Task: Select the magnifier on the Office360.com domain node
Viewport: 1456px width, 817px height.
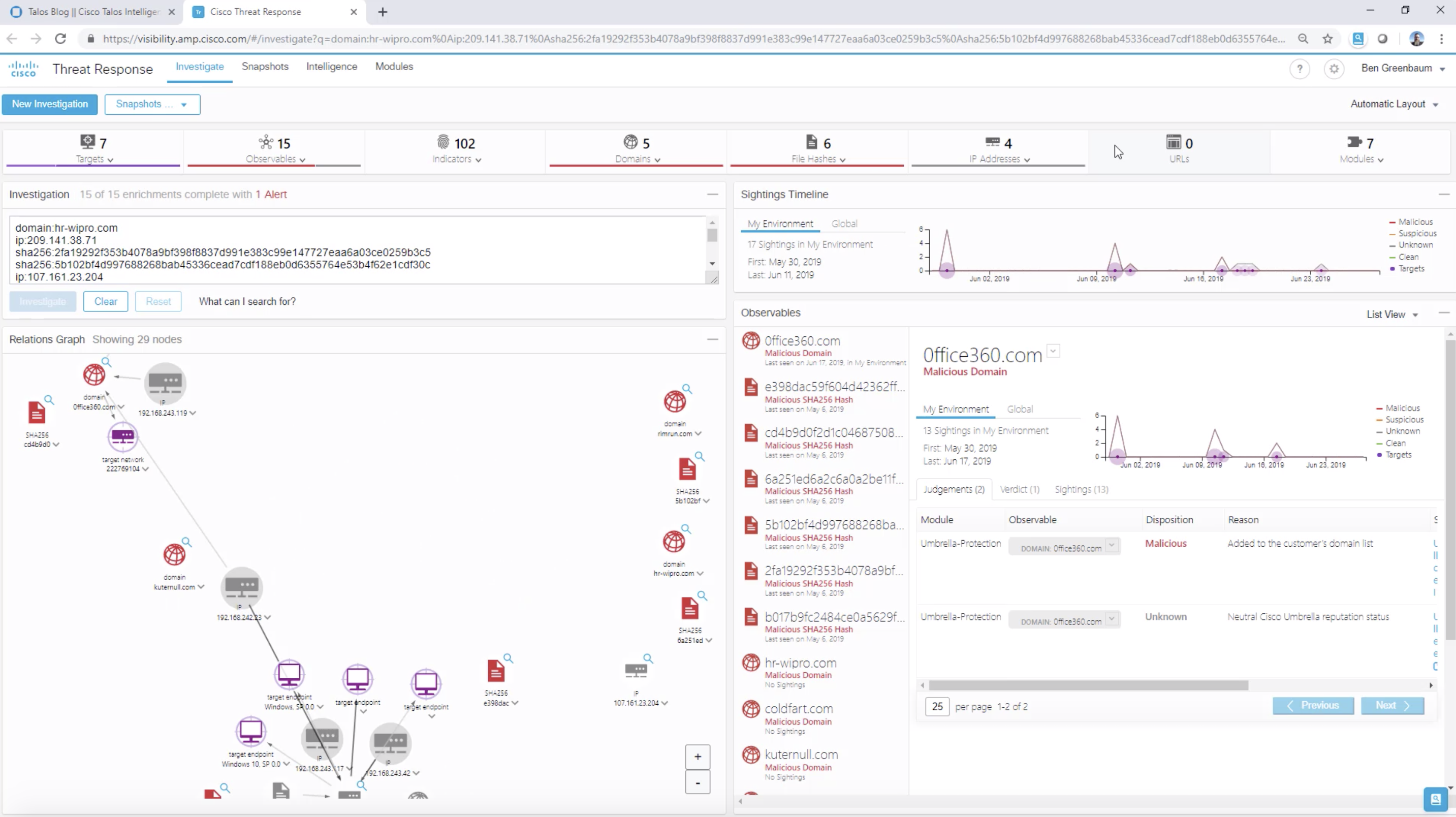Action: point(106,361)
